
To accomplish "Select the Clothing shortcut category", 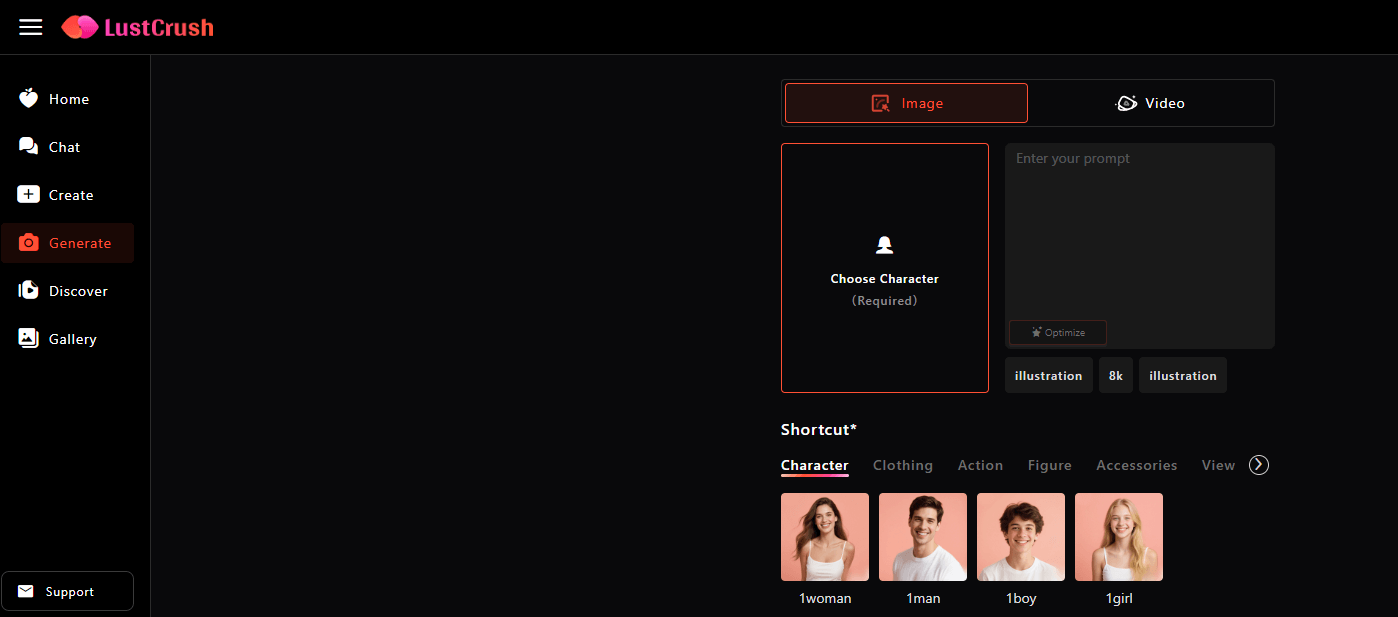I will pyautogui.click(x=902, y=464).
